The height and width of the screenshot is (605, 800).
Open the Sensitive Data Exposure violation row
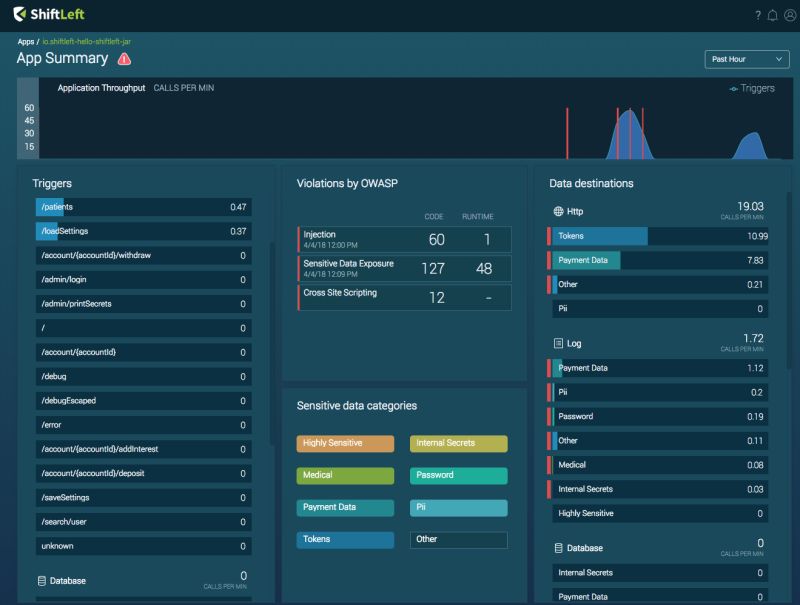[405, 268]
